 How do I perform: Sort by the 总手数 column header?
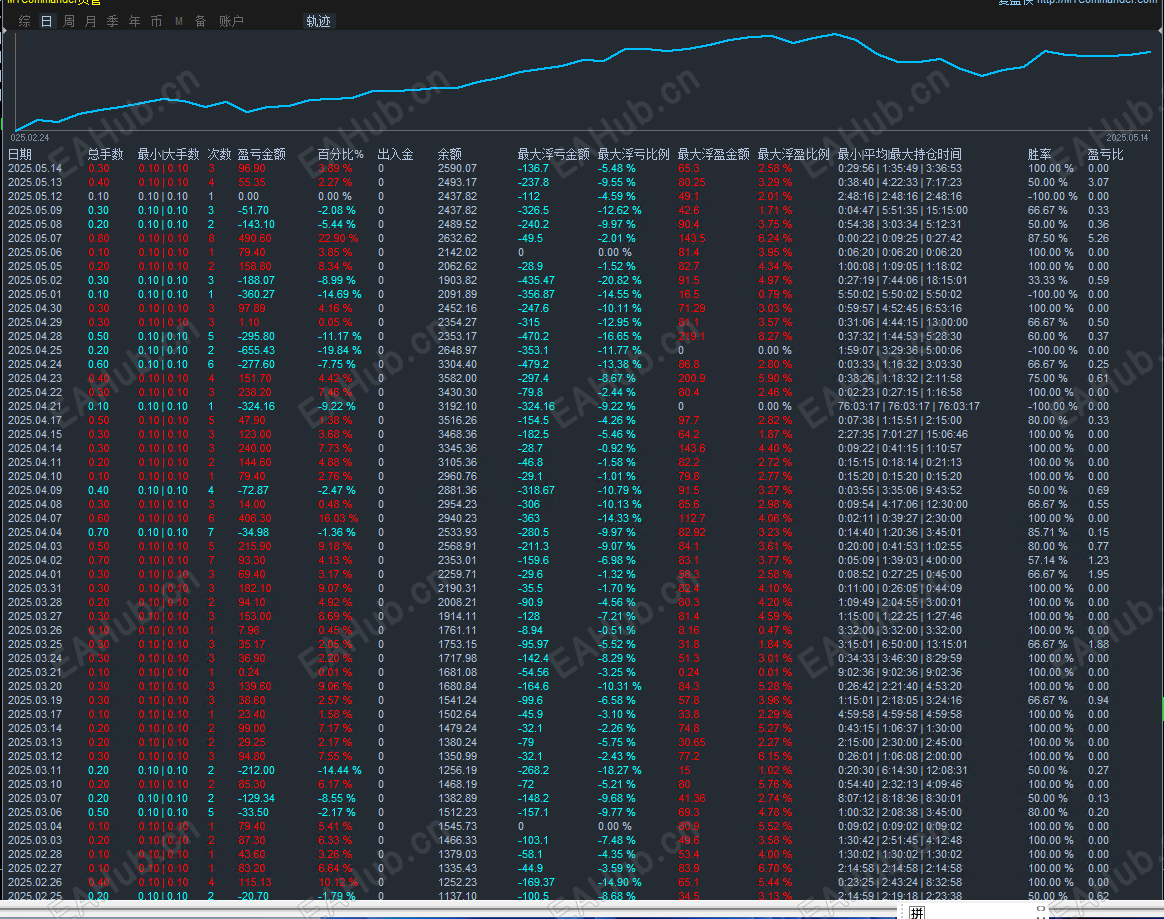105,154
